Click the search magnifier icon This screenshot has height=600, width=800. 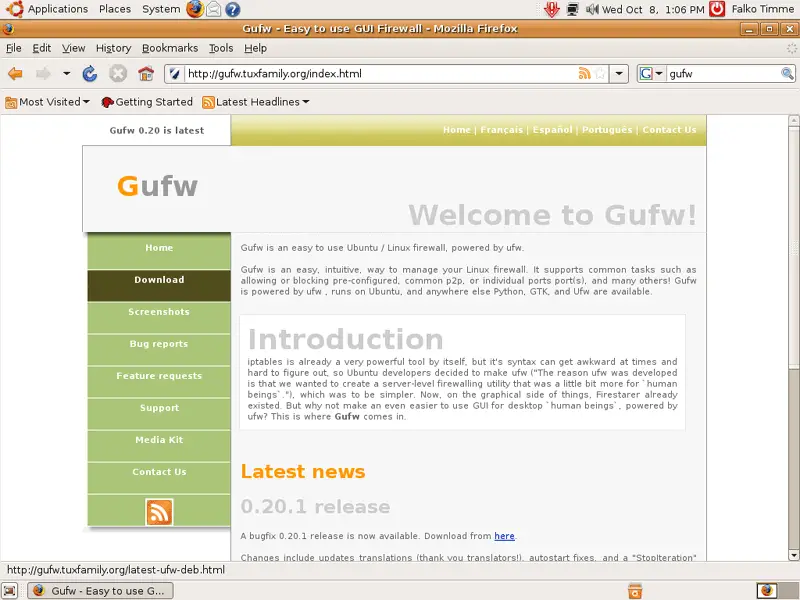[x=787, y=73]
